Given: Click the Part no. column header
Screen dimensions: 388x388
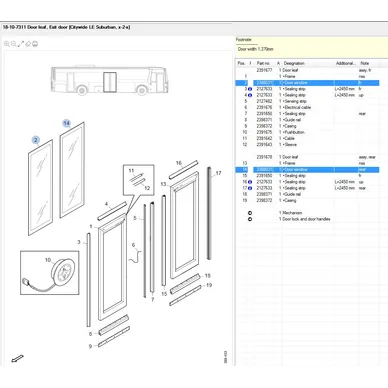Looking at the screenshot, I should (x=264, y=63).
